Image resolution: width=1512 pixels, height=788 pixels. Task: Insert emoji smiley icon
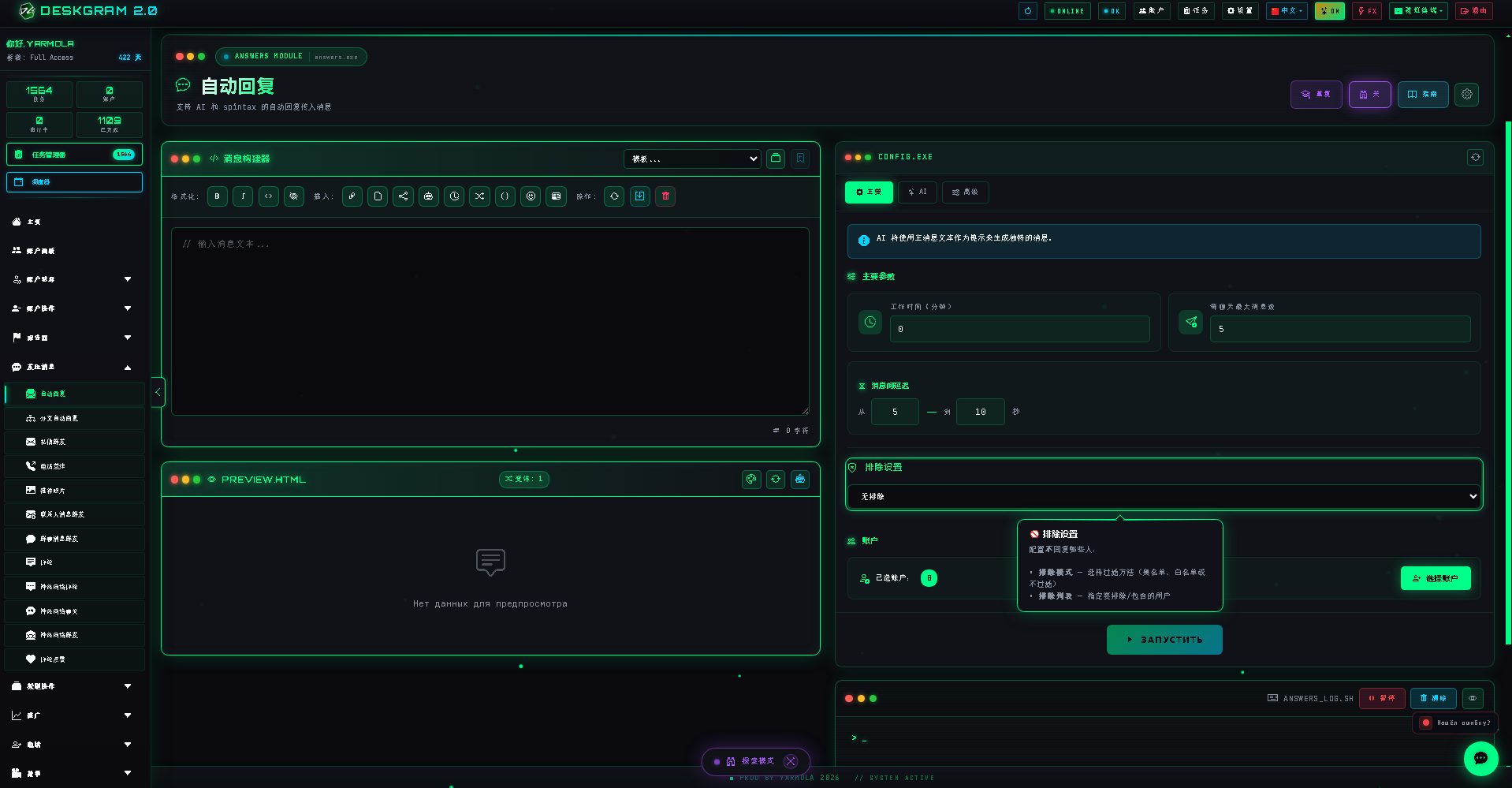click(x=531, y=196)
